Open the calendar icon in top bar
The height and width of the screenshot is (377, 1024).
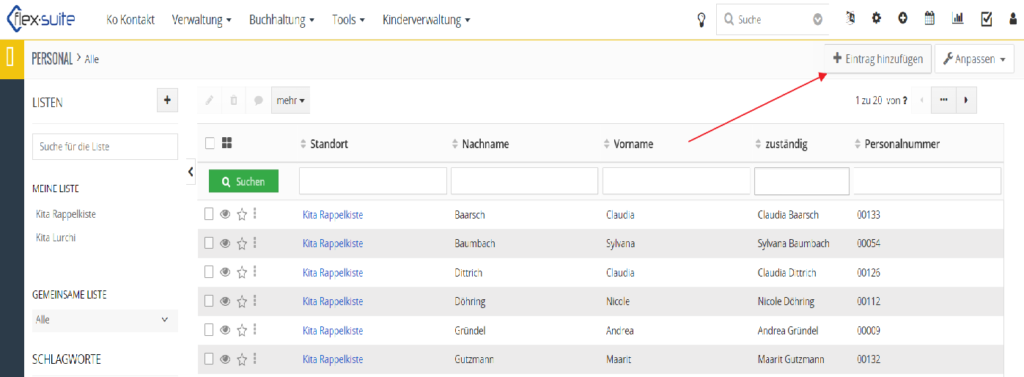point(929,20)
